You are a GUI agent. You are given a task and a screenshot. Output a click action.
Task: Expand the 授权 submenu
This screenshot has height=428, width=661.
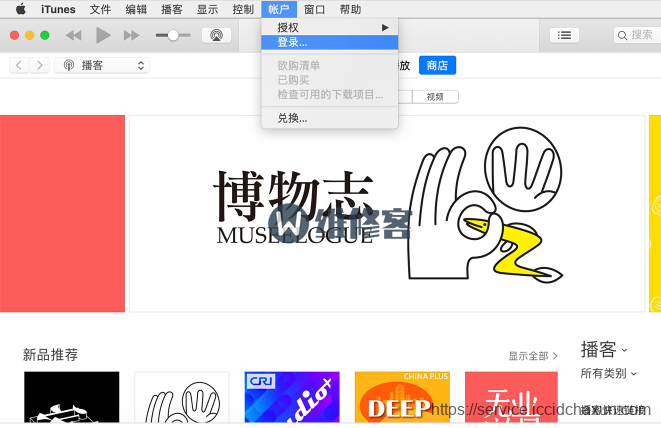330,28
